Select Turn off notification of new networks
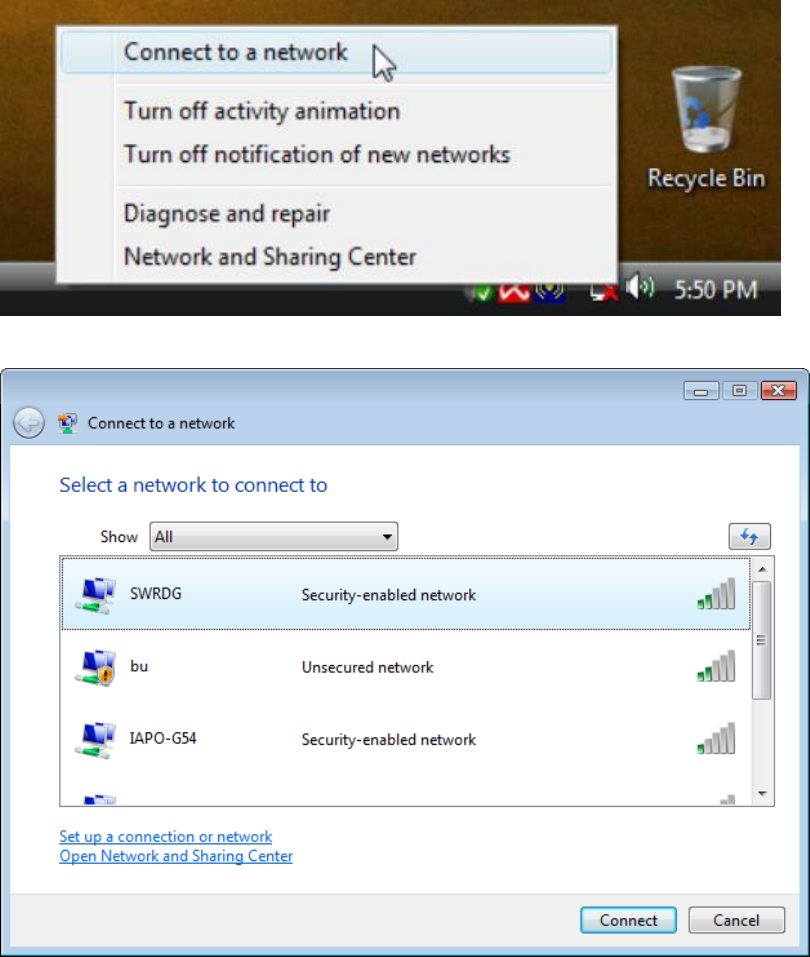The image size is (810, 957). (x=317, y=154)
